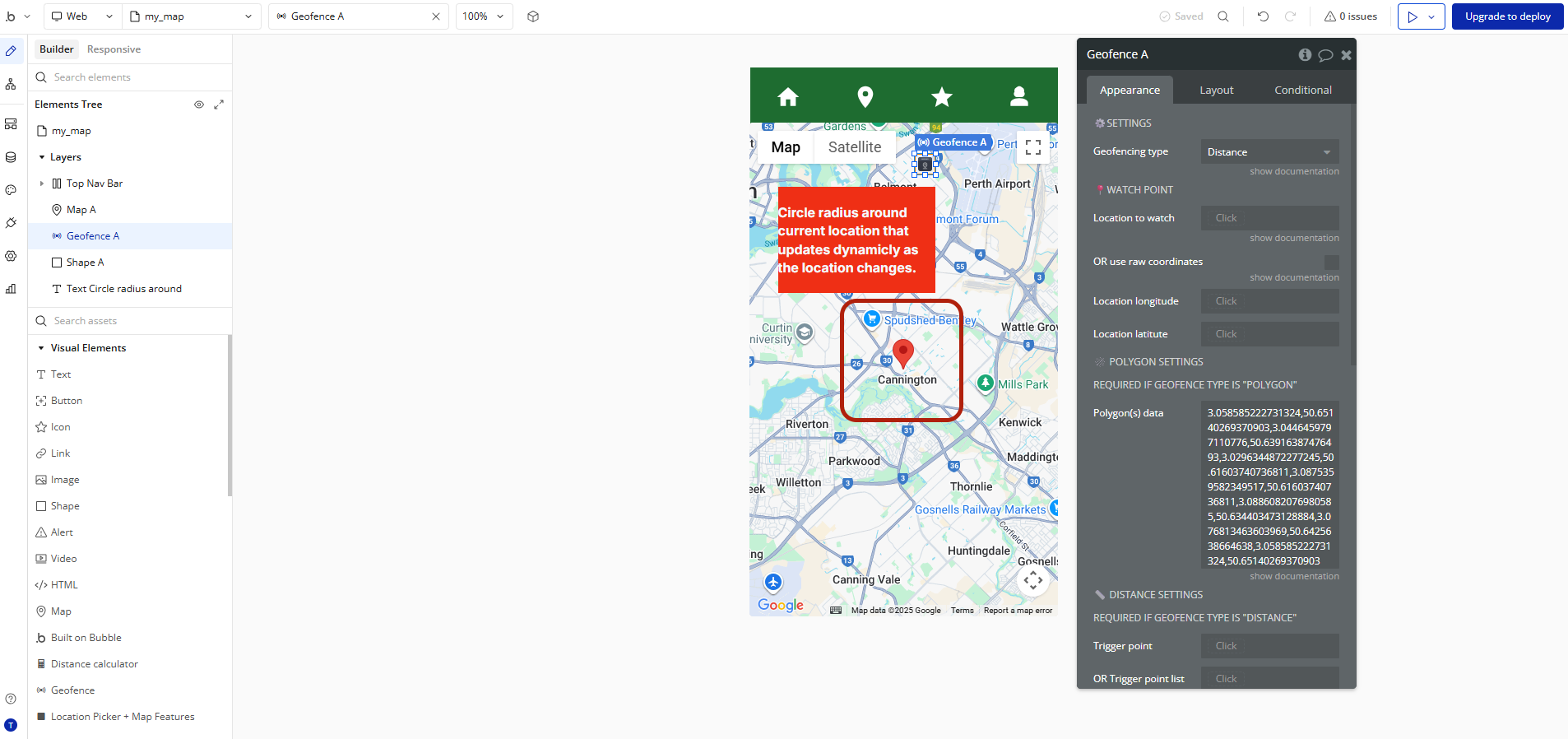Click the map camera controls button
The image size is (1568, 739).
[x=1033, y=579]
